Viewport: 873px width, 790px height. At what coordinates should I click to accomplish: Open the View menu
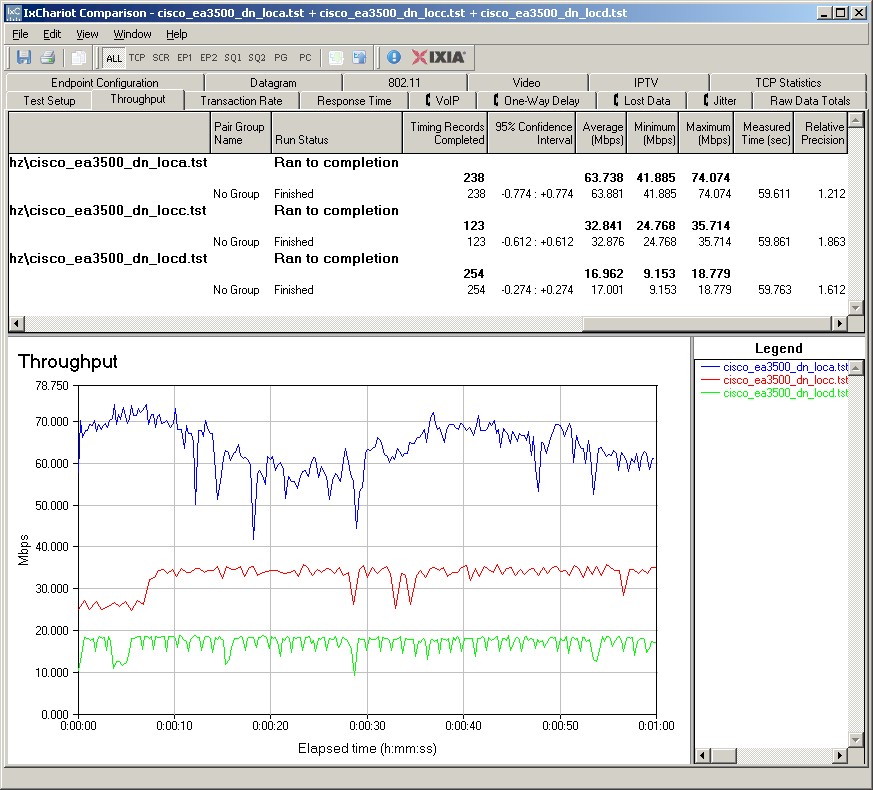coord(87,34)
